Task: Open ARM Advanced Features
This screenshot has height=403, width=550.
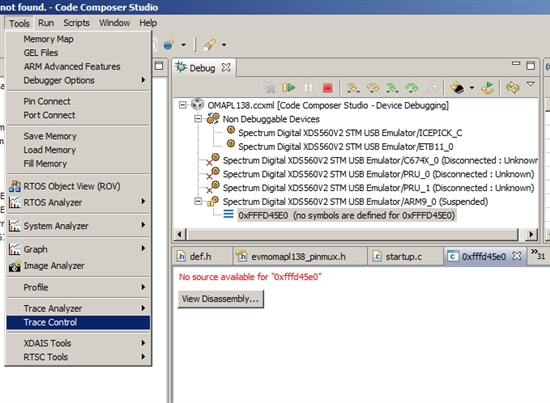Action: pos(78,66)
